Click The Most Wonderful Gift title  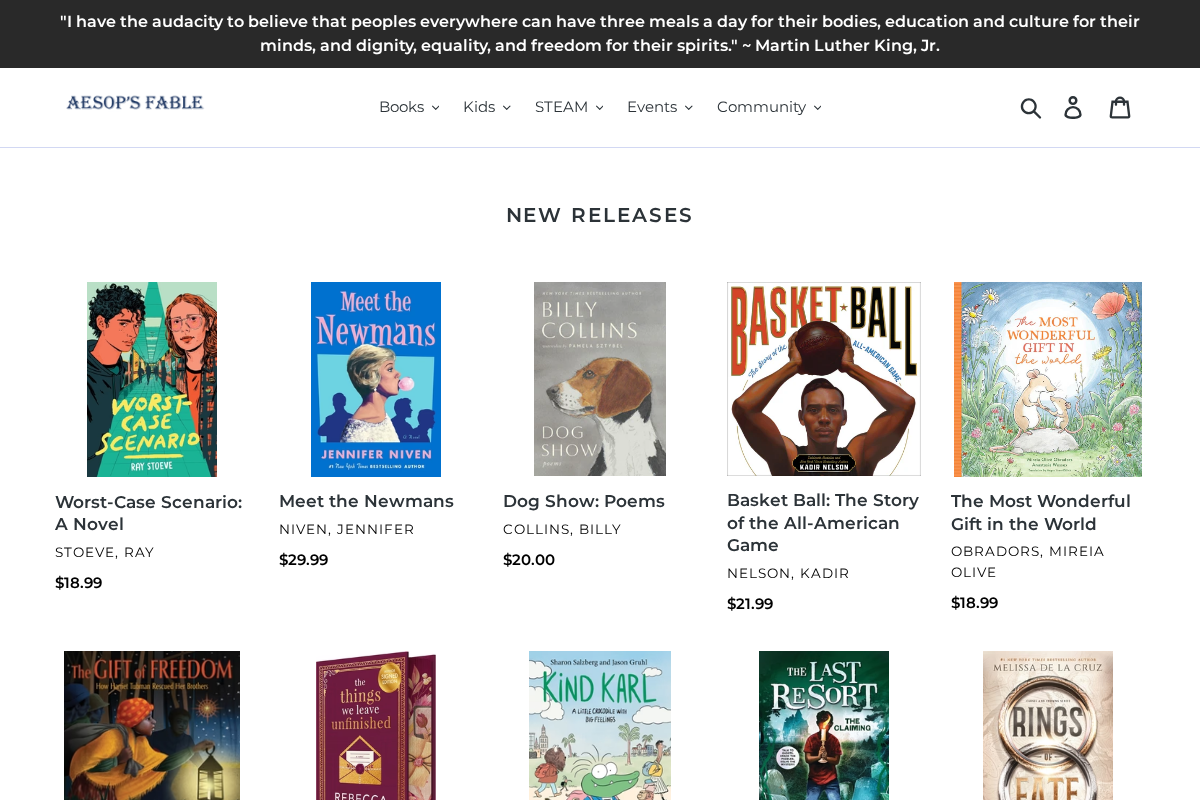(x=1040, y=512)
